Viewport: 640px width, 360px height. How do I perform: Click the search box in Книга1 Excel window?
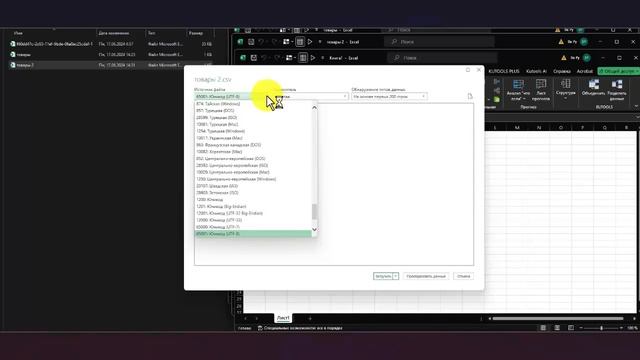442,58
